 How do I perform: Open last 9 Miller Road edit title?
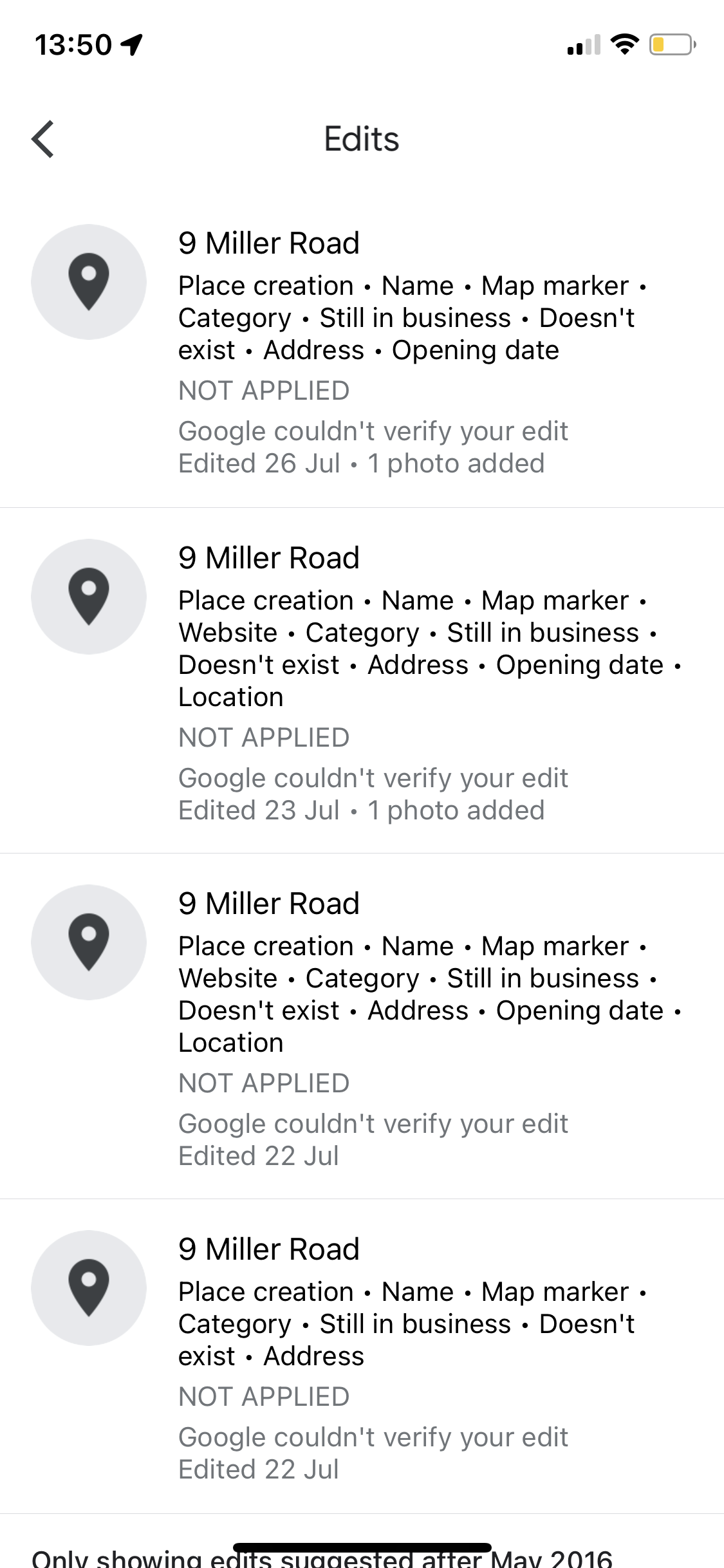269,1249
